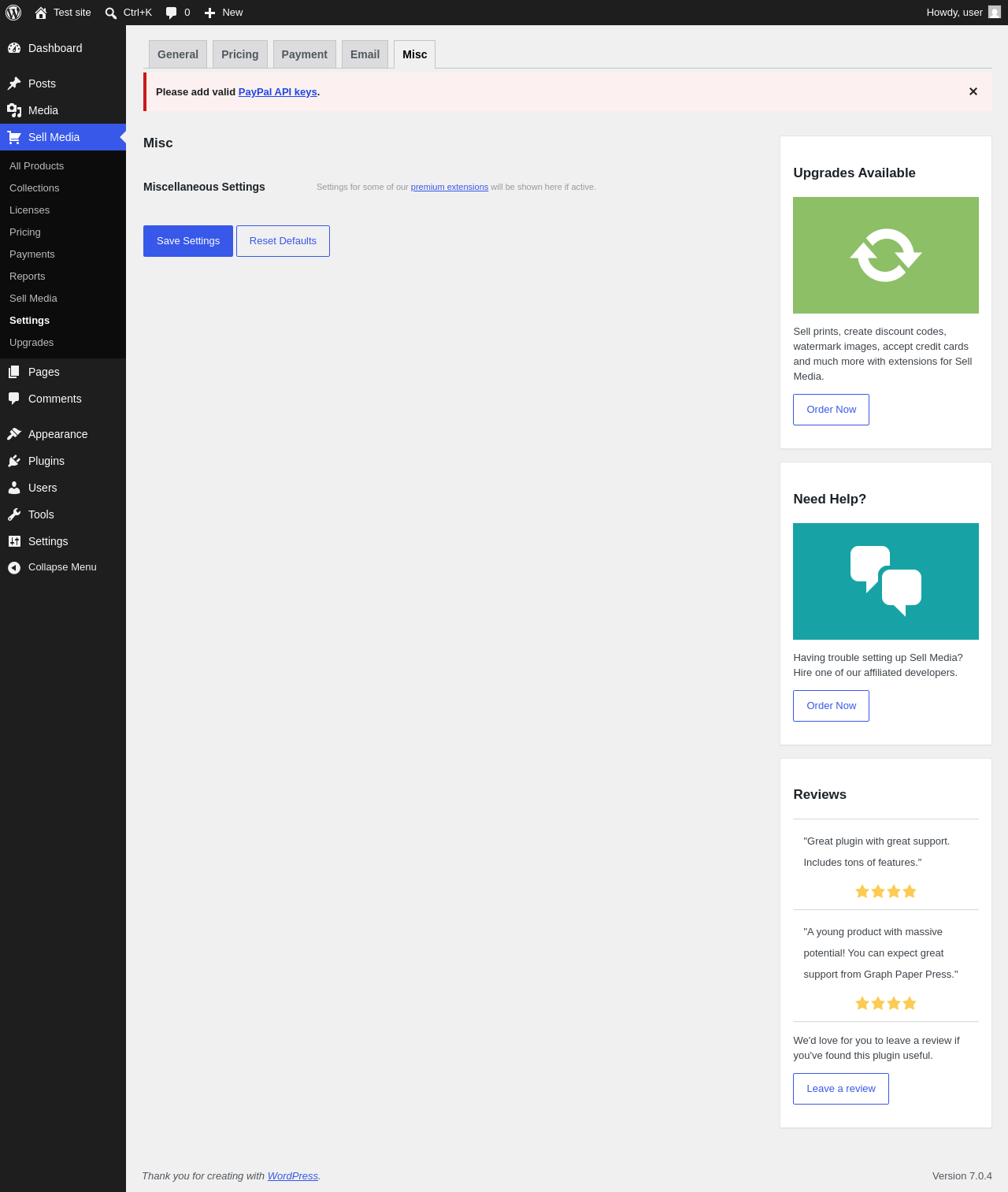Image resolution: width=1008 pixels, height=1192 pixels.
Task: Open the user avatar in admin bar
Action: click(x=995, y=13)
